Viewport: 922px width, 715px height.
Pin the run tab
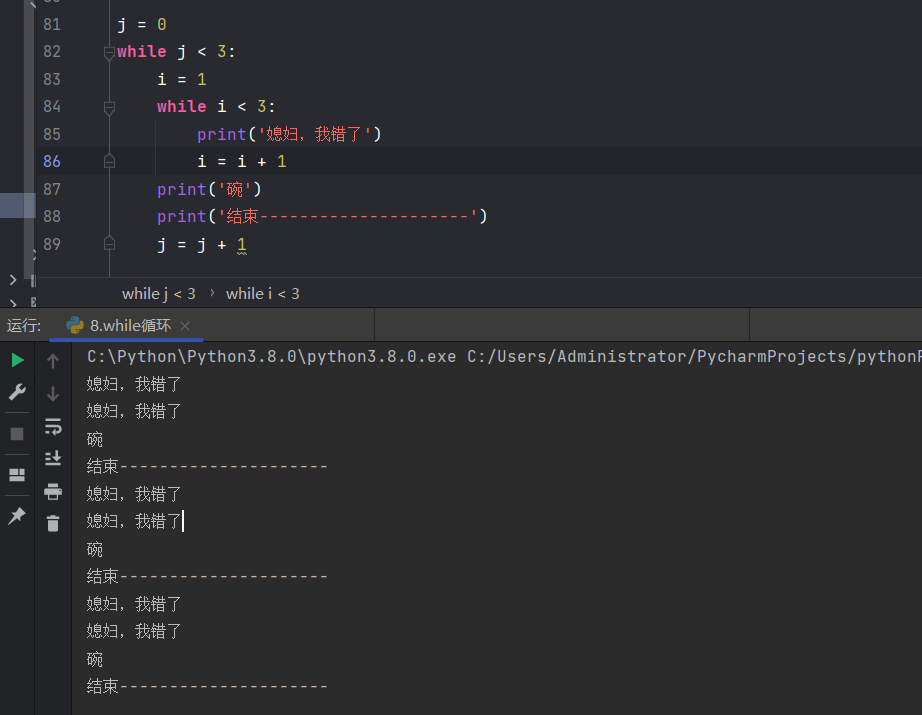(17, 516)
